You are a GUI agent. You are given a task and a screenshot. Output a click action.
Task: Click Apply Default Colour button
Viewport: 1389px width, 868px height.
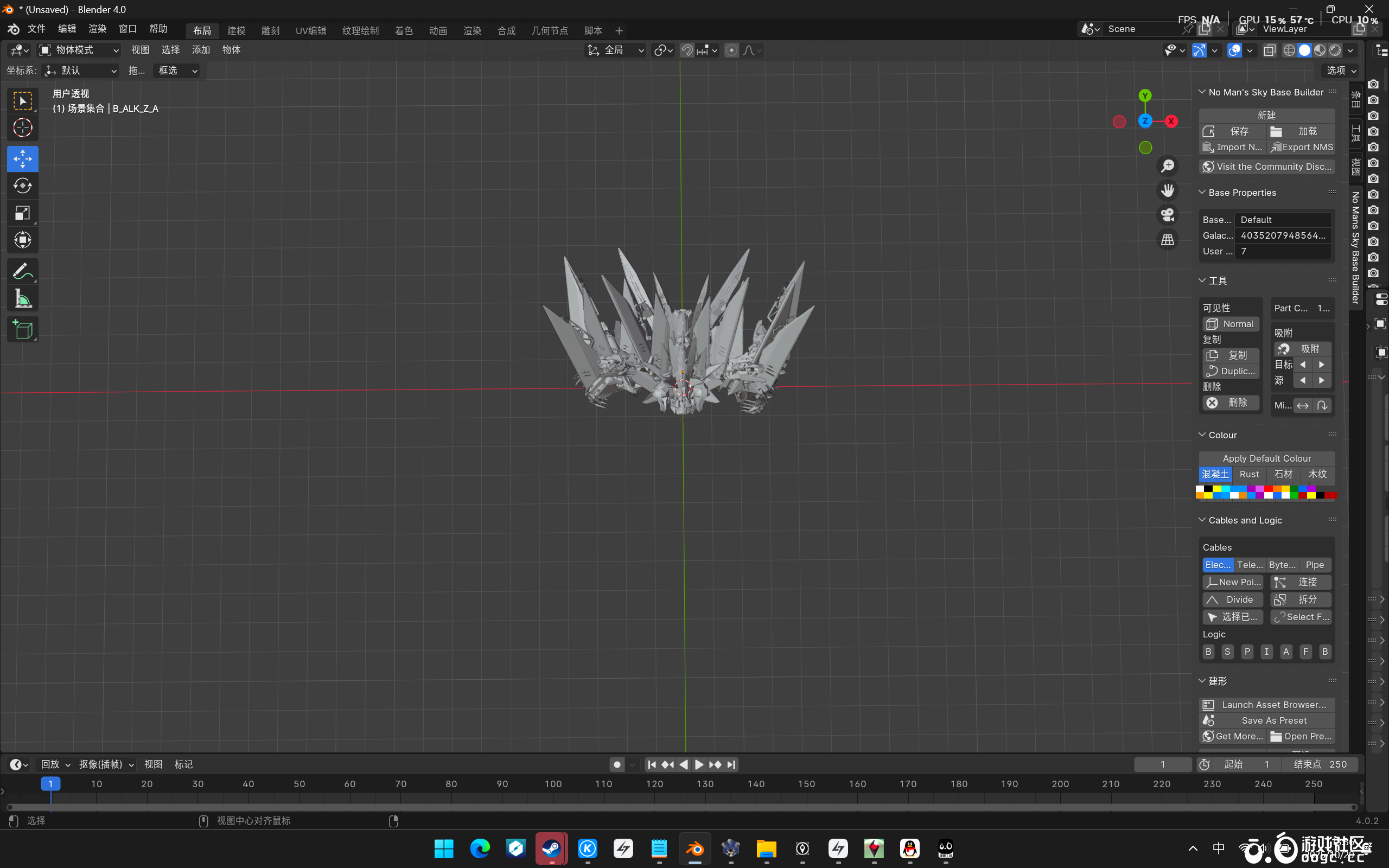(1266, 459)
